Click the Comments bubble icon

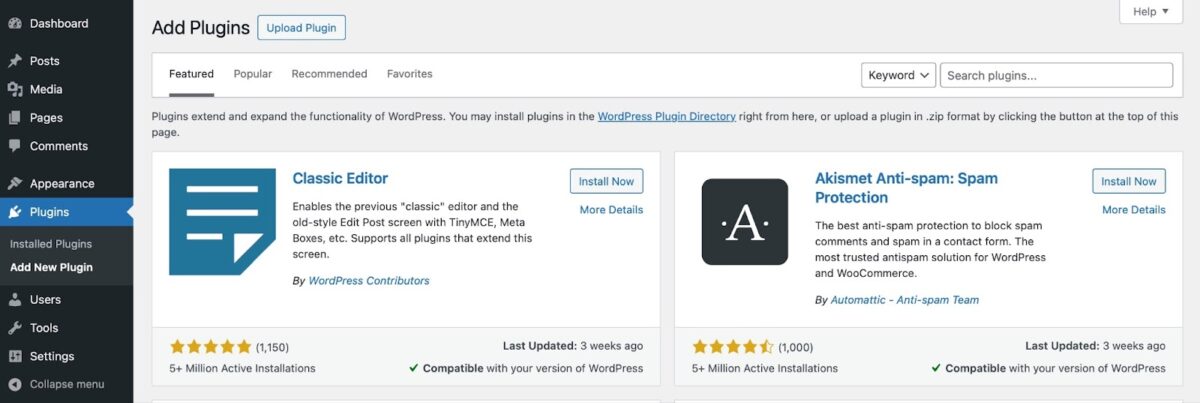(x=15, y=146)
